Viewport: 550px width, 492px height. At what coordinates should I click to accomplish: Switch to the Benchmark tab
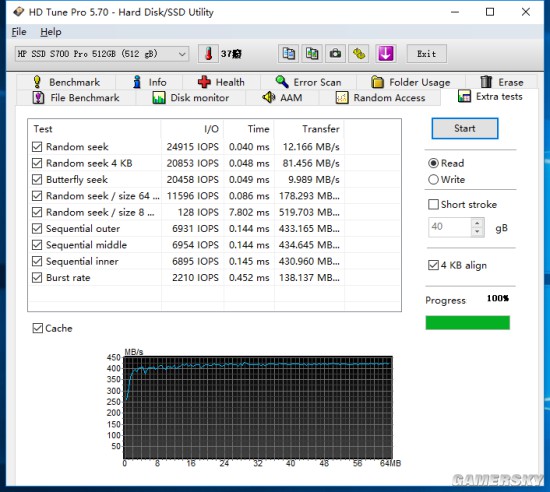pos(66,82)
